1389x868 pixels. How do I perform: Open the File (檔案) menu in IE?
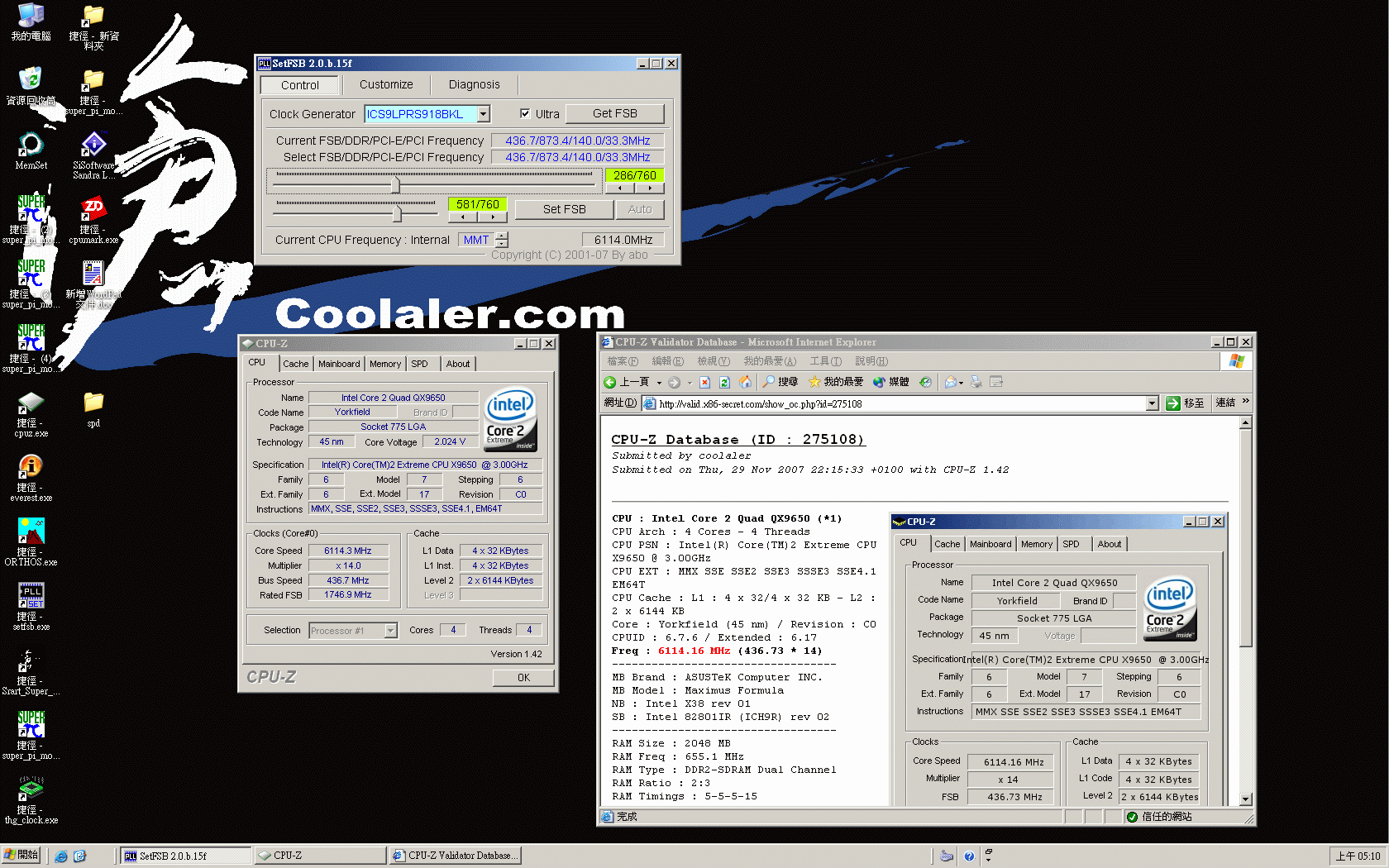[x=623, y=361]
